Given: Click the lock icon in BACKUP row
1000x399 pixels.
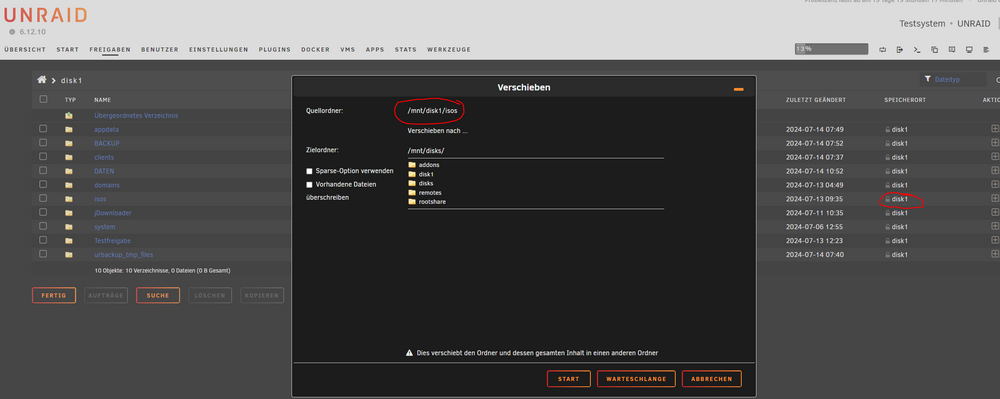Looking at the screenshot, I should 887,143.
